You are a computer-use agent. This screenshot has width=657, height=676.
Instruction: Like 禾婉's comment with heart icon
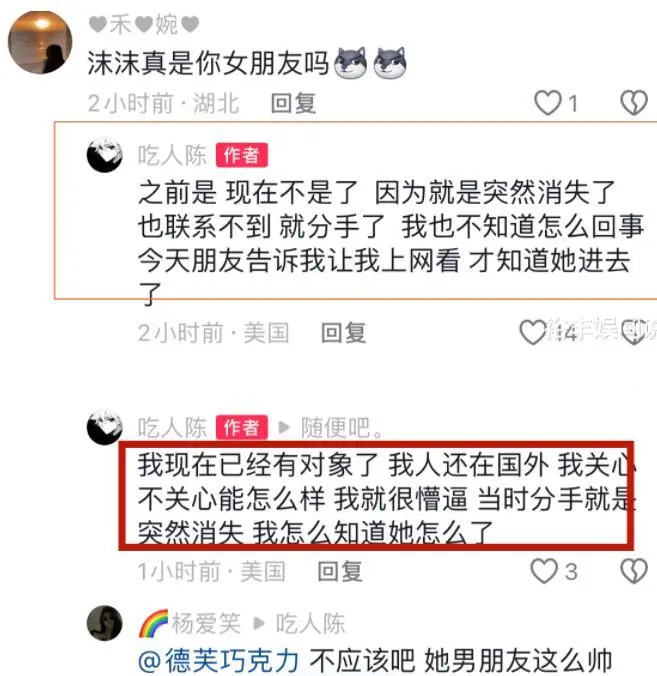tap(548, 103)
